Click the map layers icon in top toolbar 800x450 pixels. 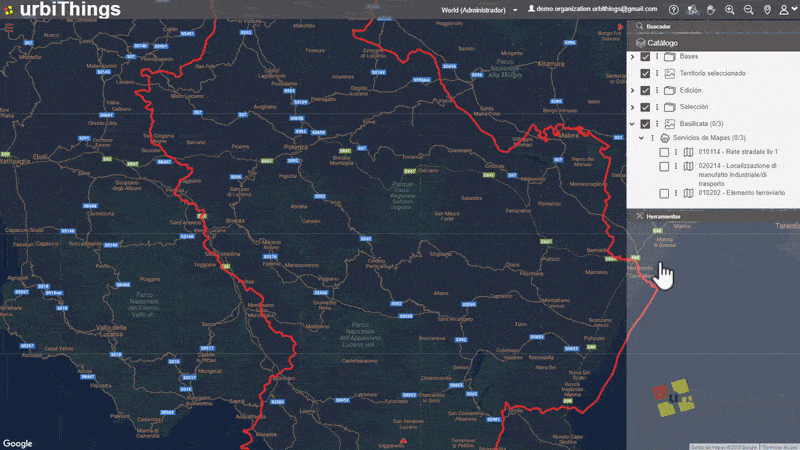pos(692,10)
